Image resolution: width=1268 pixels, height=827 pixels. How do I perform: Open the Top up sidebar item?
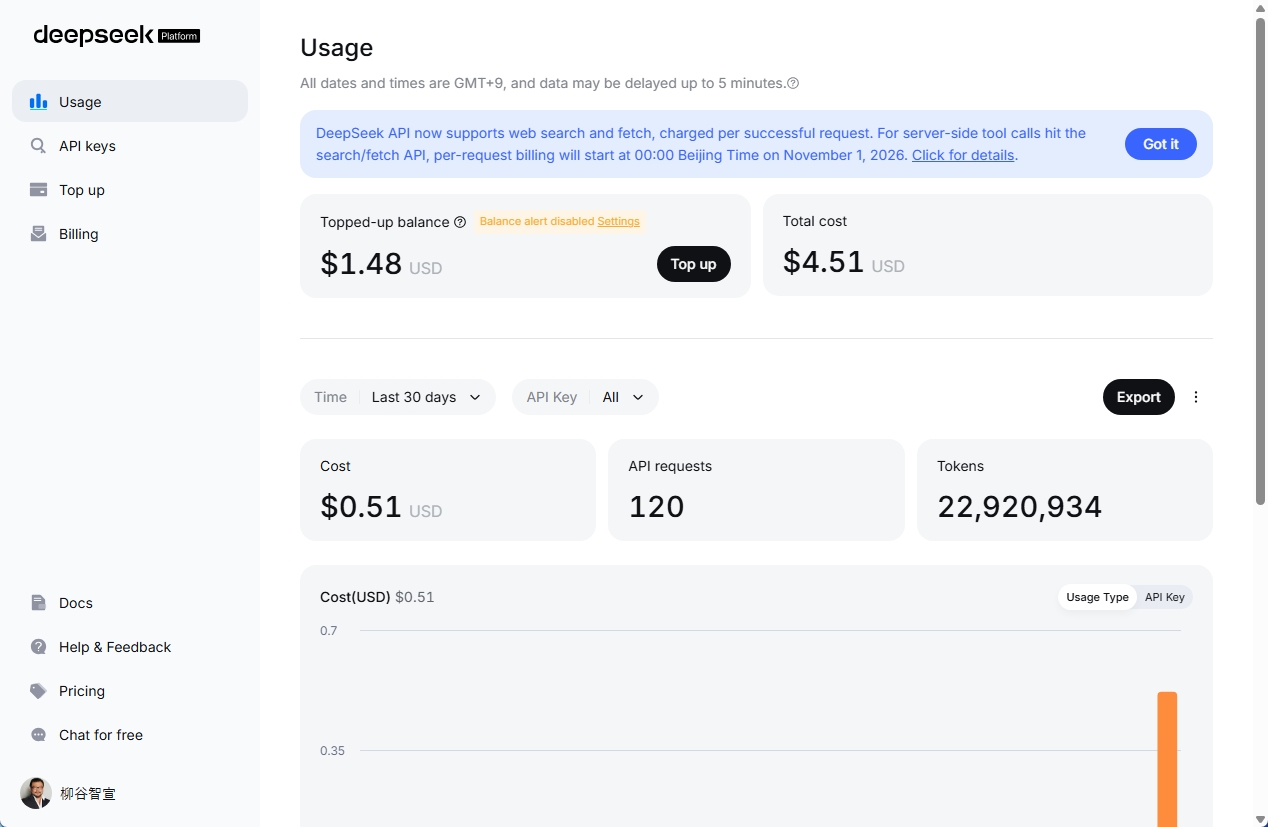click(130, 190)
